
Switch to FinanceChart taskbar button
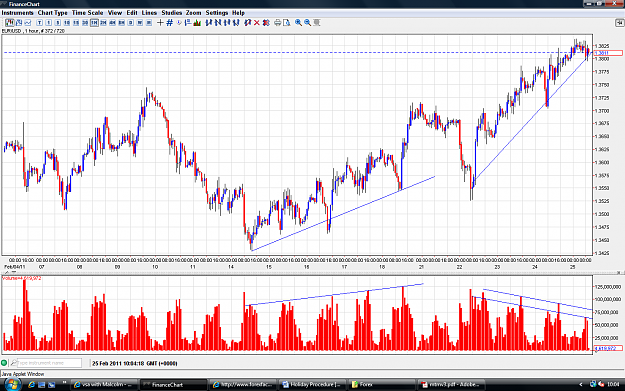coord(174,385)
